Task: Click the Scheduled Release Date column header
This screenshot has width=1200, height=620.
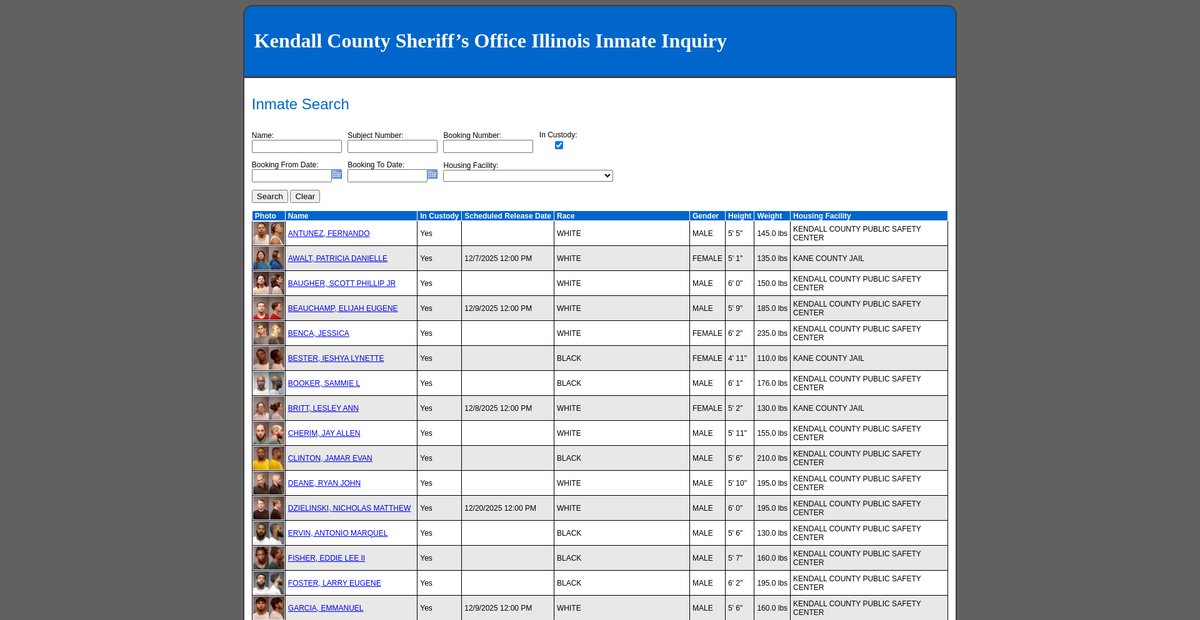Action: pyautogui.click(x=508, y=216)
